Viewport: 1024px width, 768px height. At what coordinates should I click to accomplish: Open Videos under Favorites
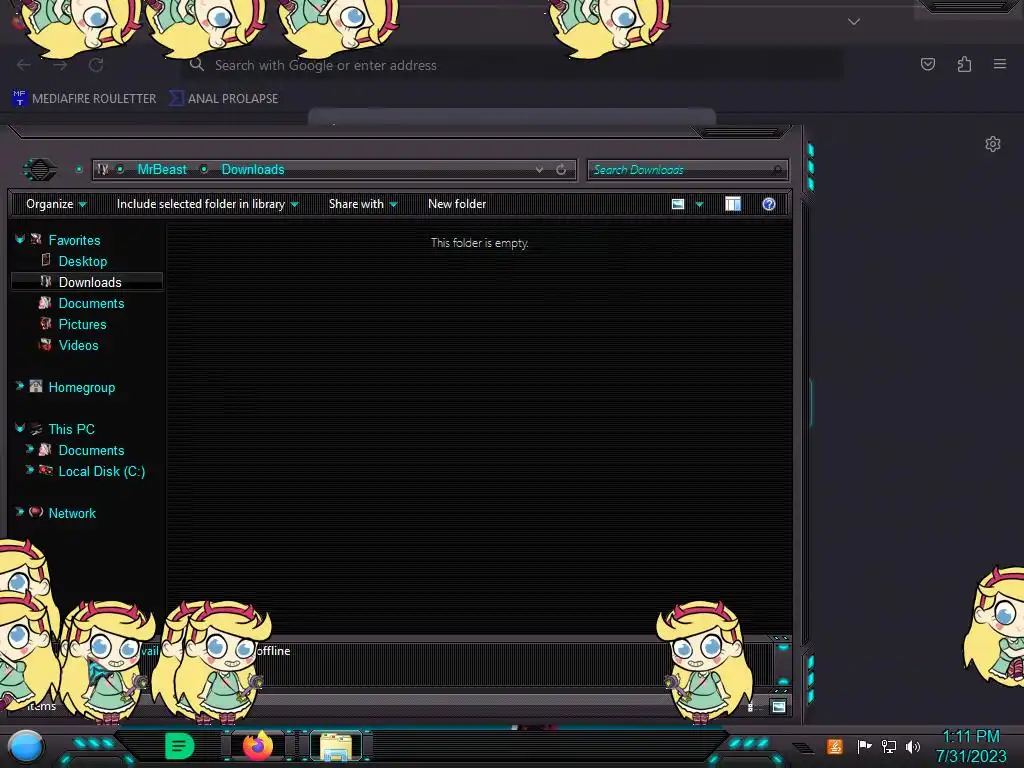[78, 345]
